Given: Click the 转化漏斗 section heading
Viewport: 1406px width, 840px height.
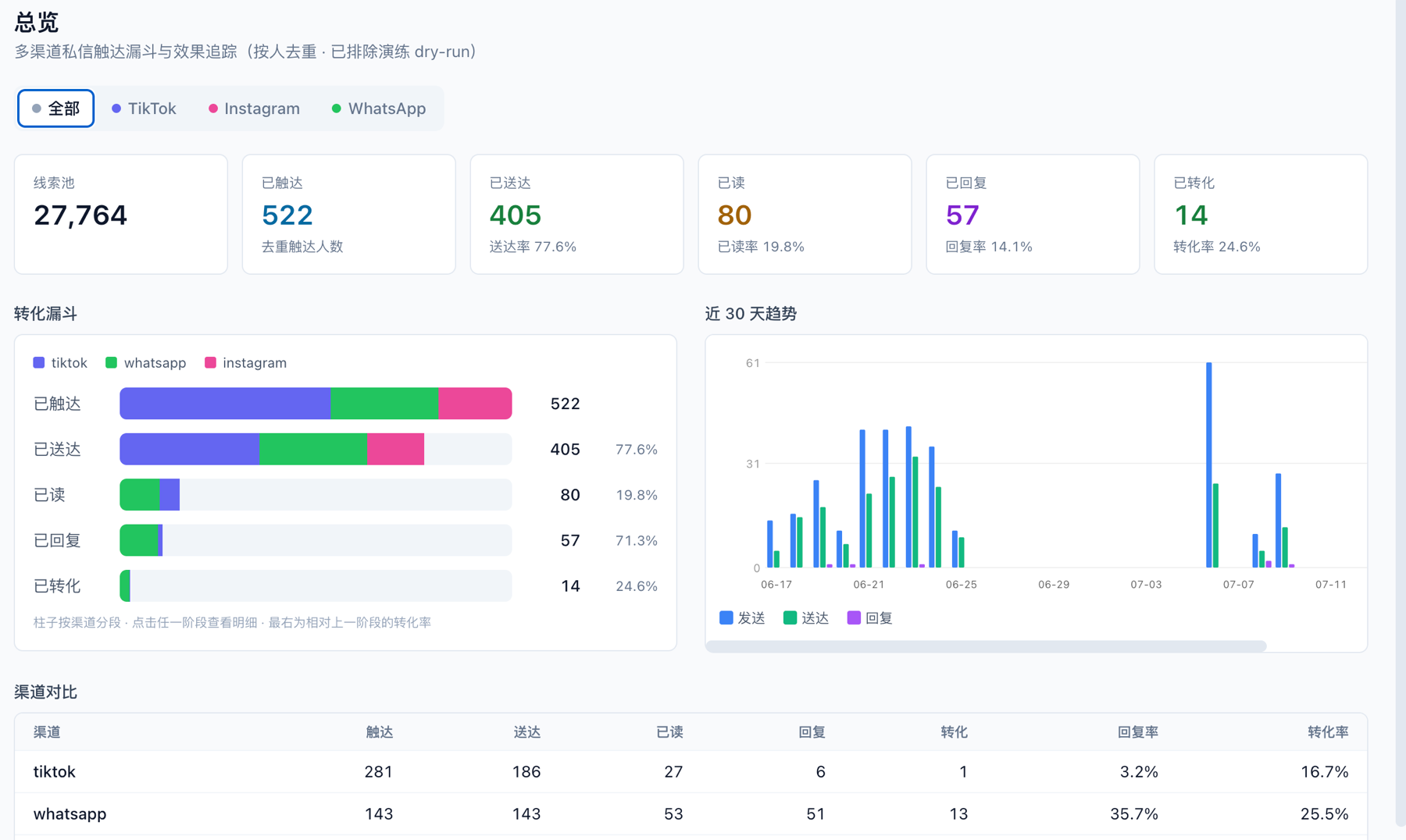Looking at the screenshot, I should tap(46, 314).
